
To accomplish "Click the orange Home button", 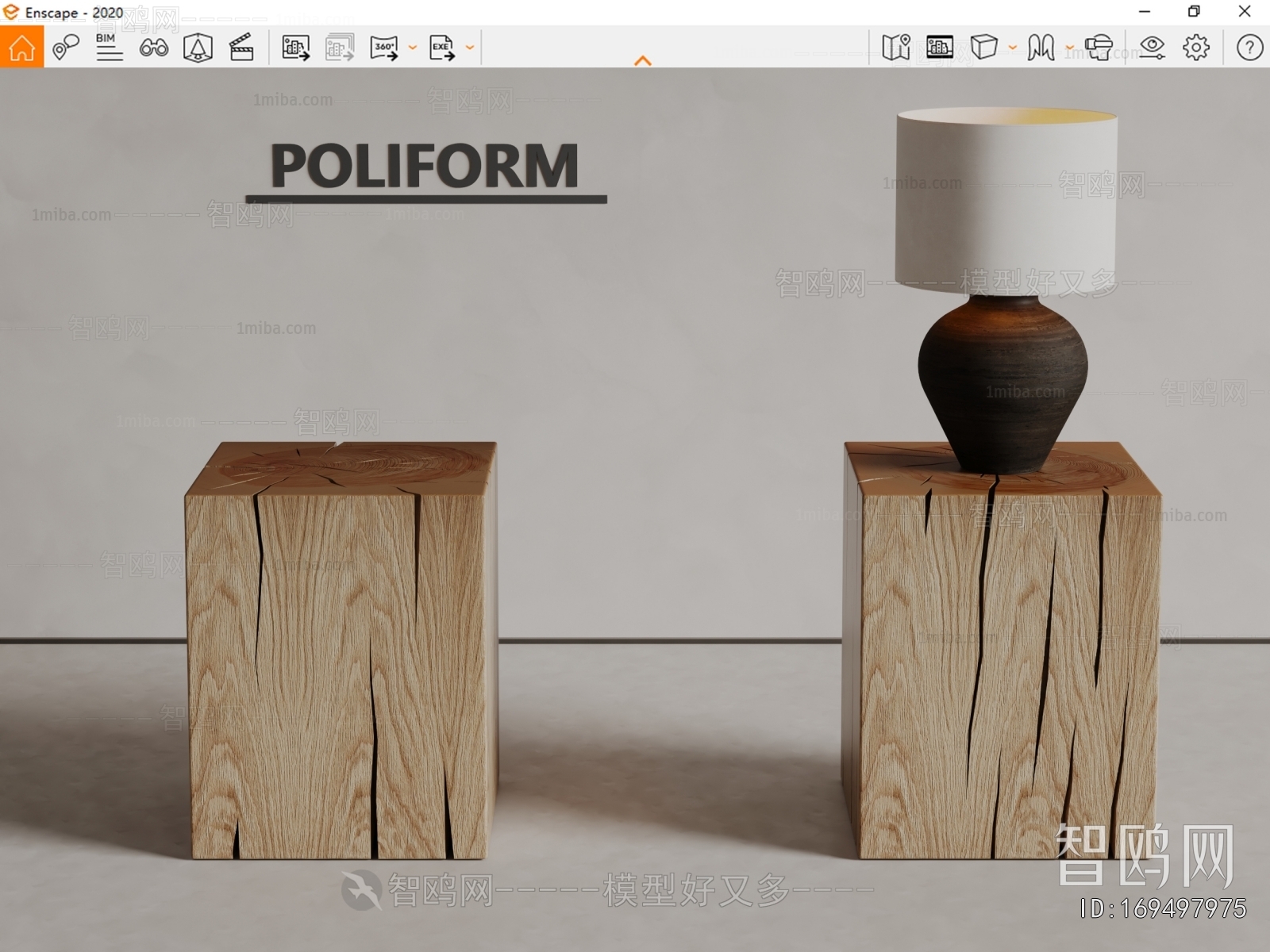I will point(21,48).
